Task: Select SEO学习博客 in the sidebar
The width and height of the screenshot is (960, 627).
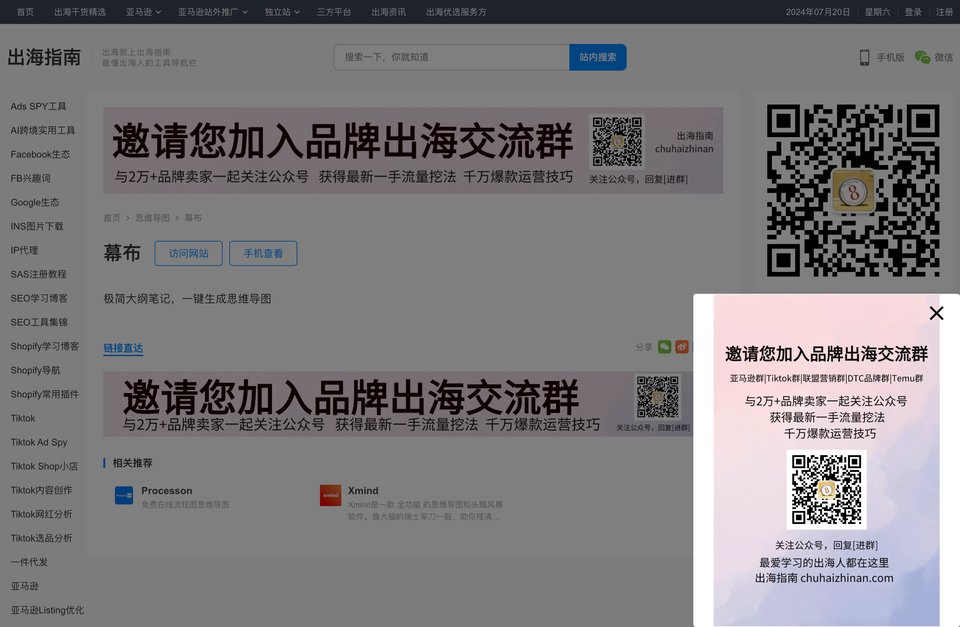Action: click(39, 298)
